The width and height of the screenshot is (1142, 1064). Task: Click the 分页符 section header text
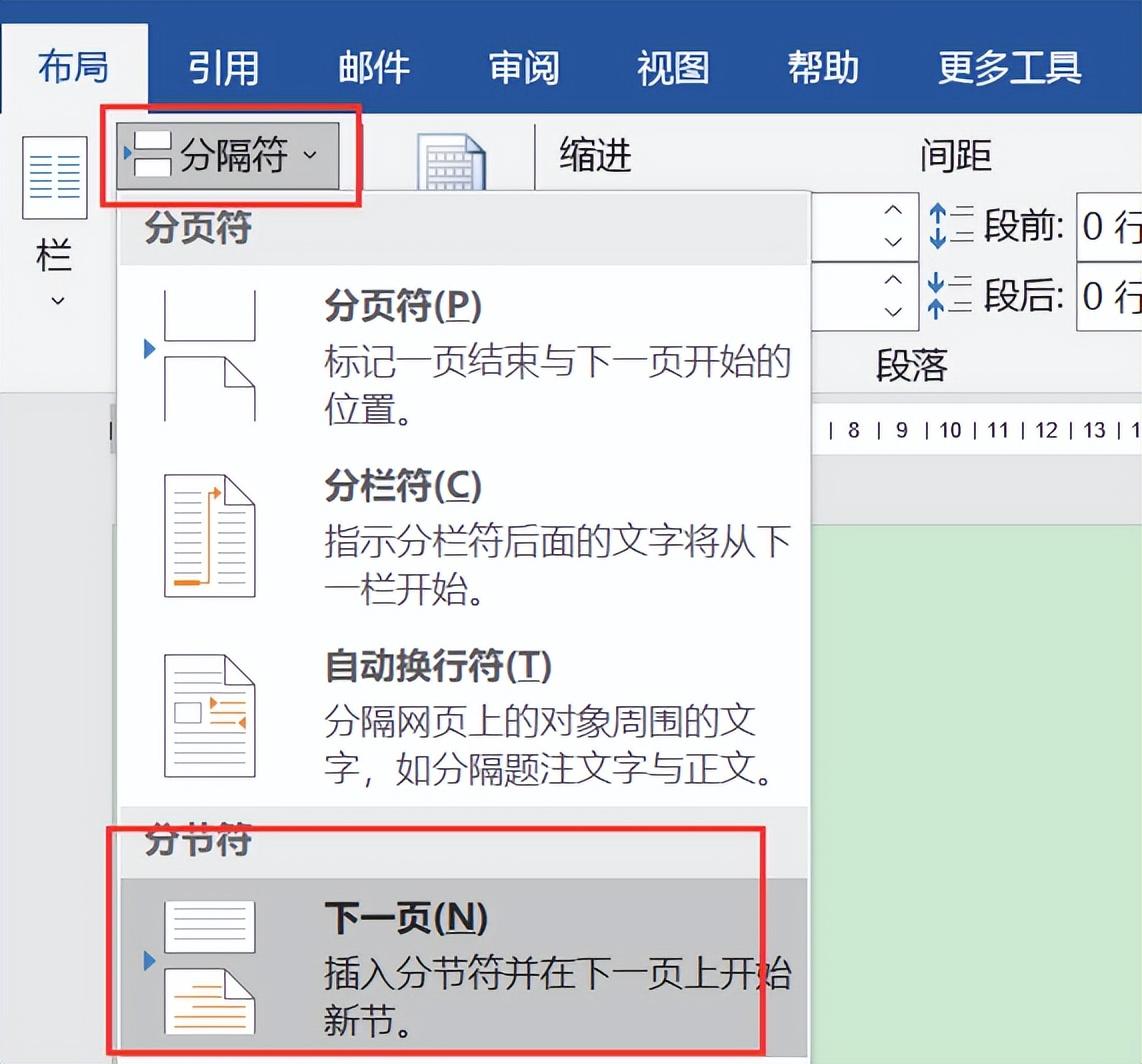coord(197,227)
